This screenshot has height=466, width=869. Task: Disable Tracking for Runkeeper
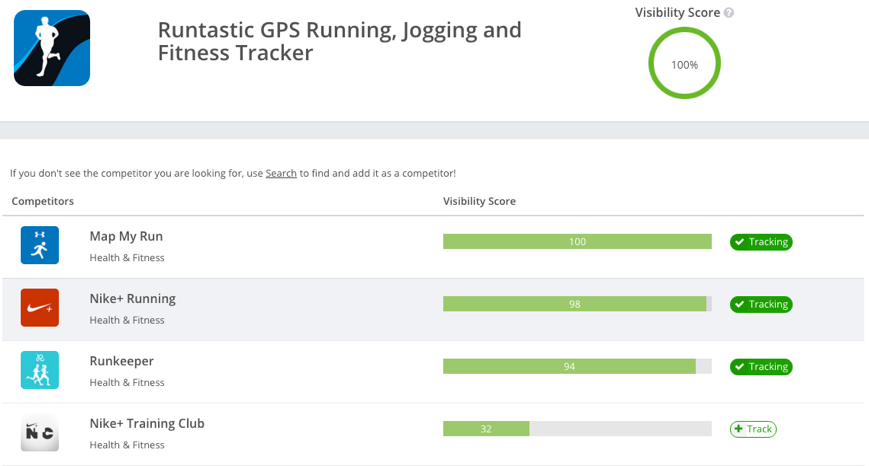pyautogui.click(x=761, y=366)
